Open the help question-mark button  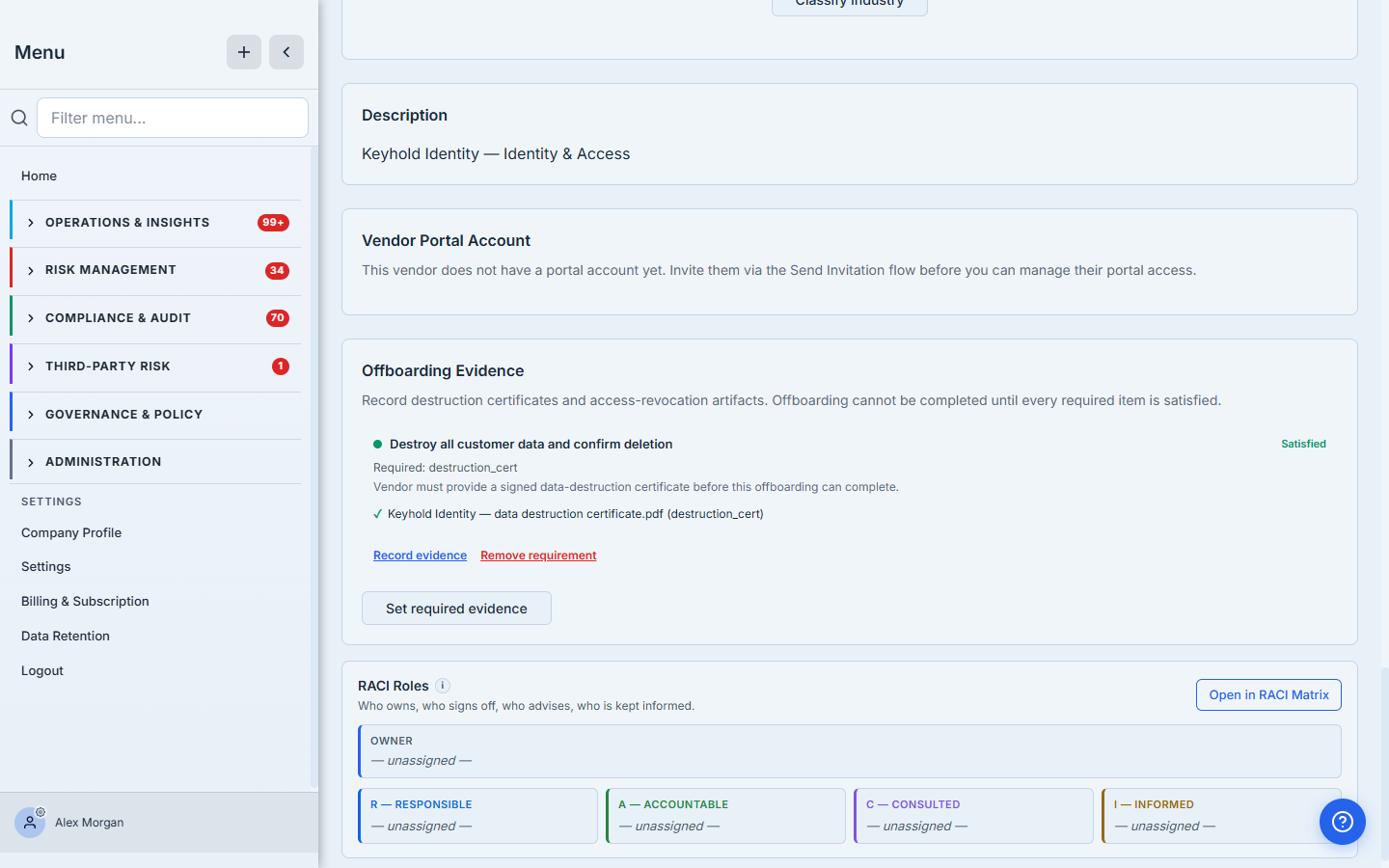pos(1343,822)
